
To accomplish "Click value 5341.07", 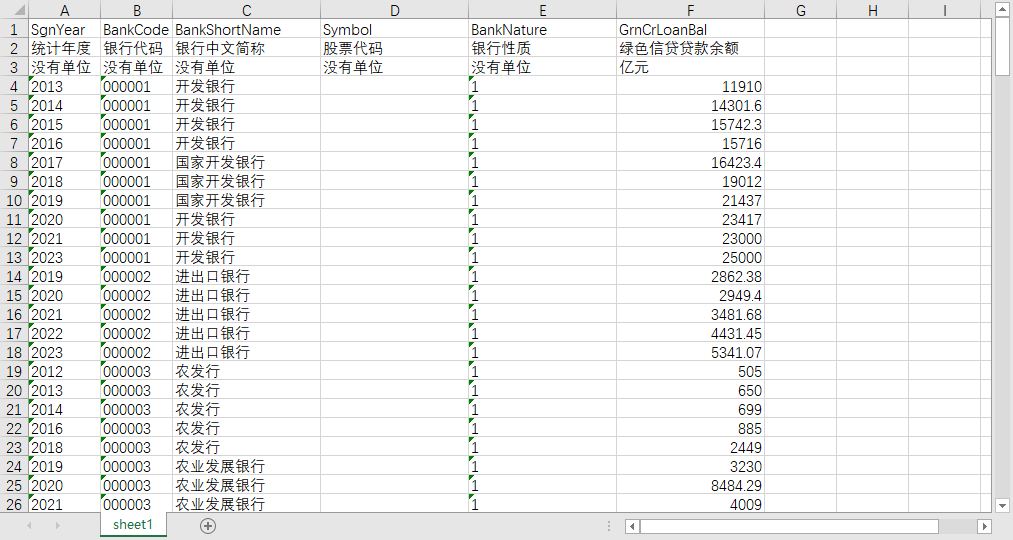I will click(x=691, y=352).
